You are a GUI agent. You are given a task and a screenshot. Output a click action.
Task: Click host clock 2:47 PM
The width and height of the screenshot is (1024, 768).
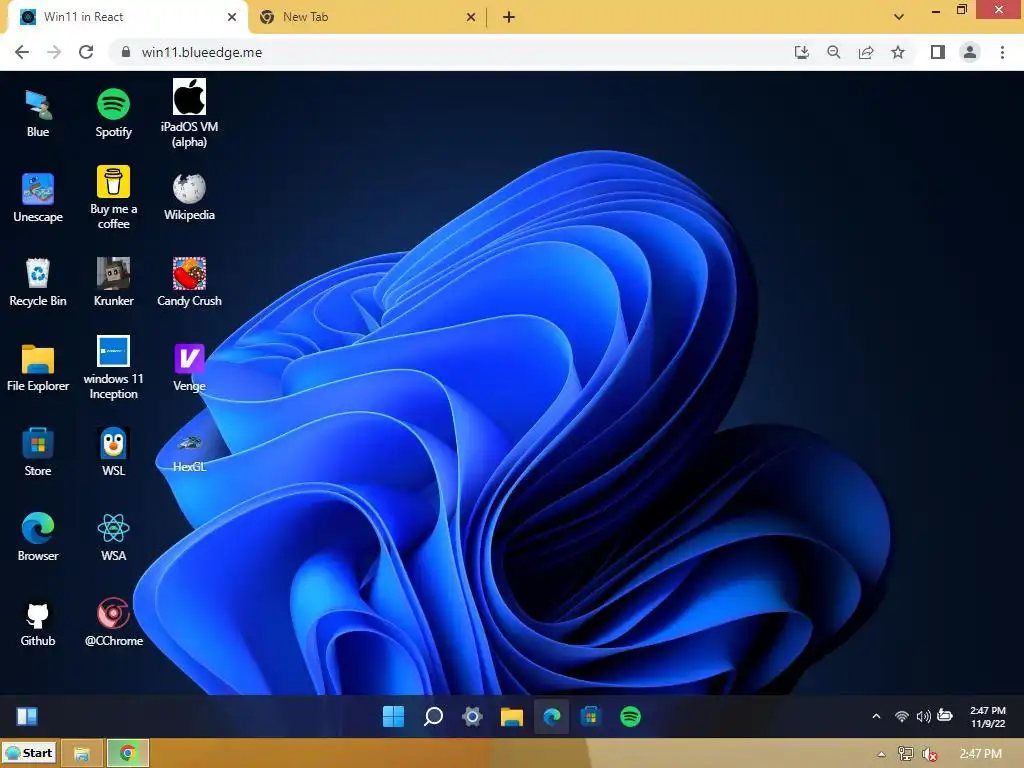980,754
